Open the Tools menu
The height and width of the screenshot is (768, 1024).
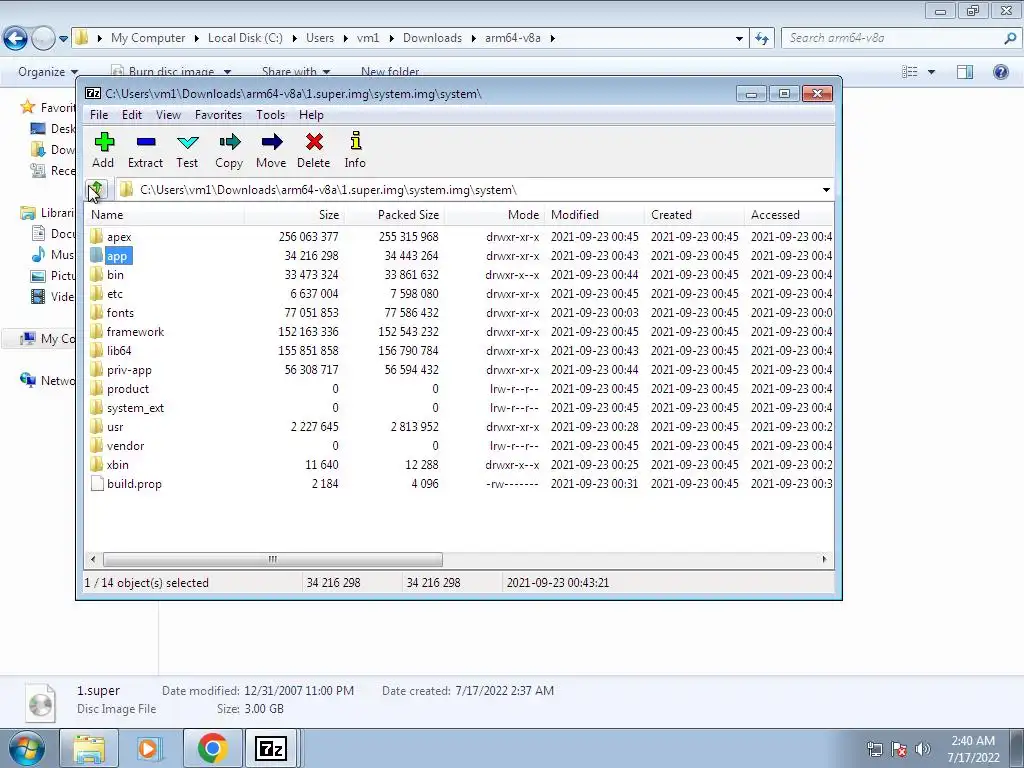(x=270, y=115)
